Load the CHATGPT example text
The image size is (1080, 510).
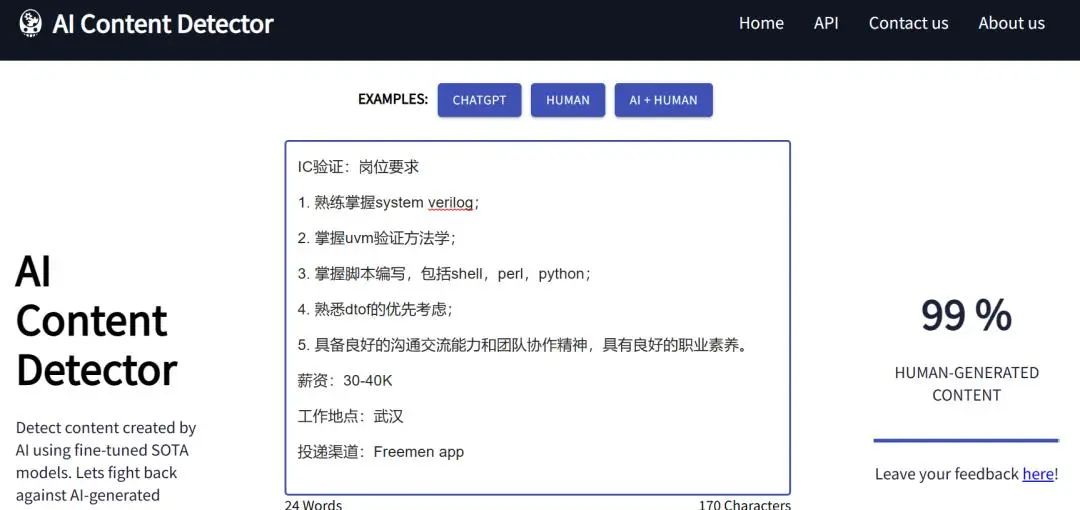pyautogui.click(x=479, y=100)
